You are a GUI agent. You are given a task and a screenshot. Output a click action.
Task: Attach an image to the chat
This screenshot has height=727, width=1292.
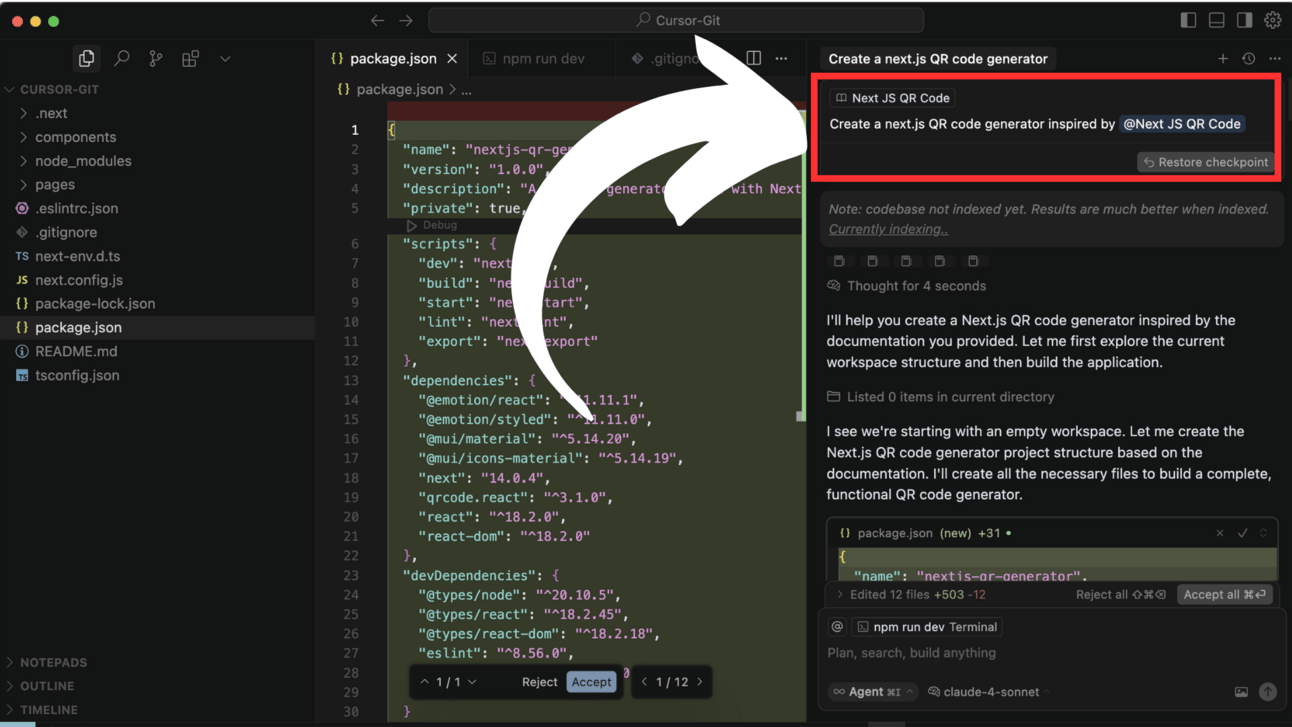tap(1241, 692)
